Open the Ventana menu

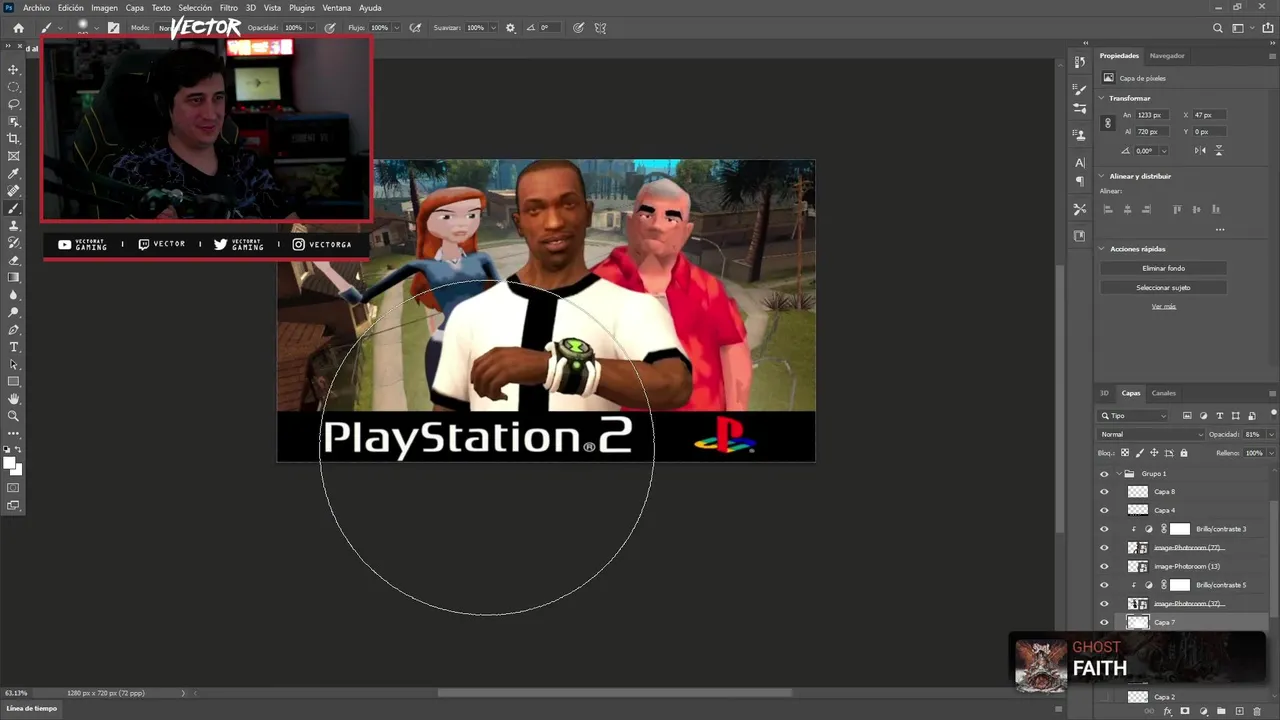pyautogui.click(x=336, y=8)
